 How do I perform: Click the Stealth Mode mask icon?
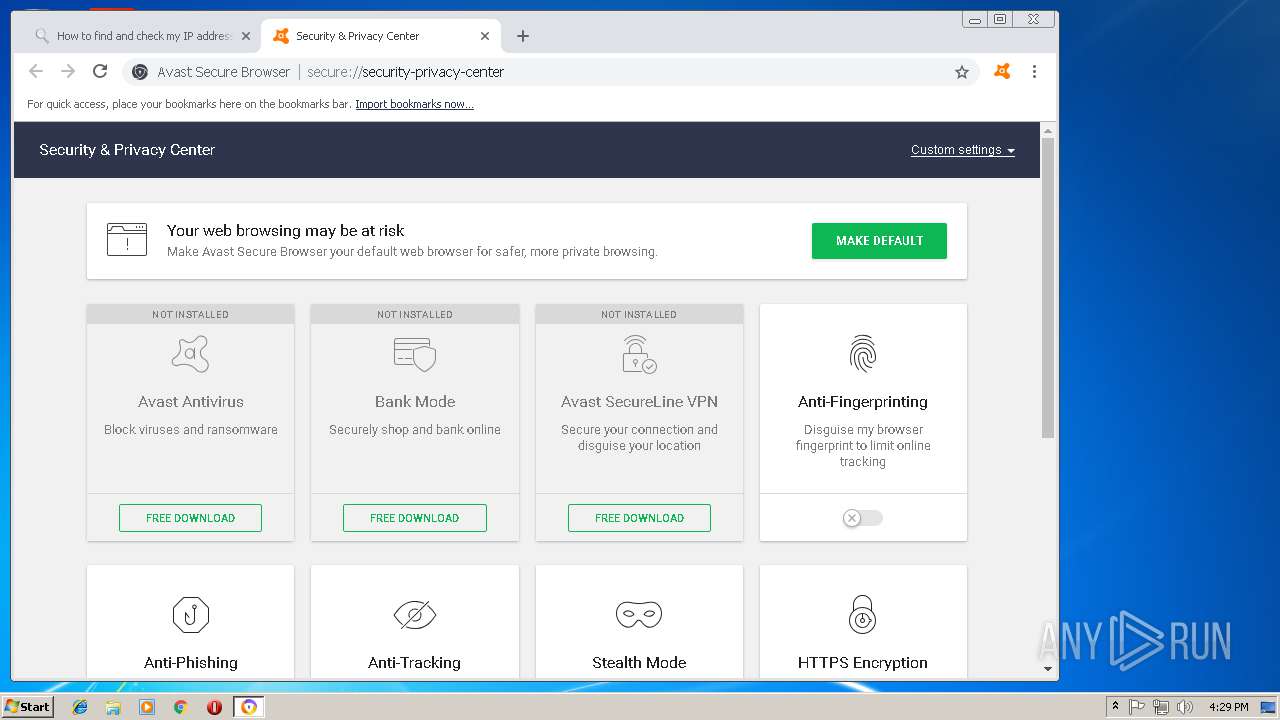pos(639,614)
